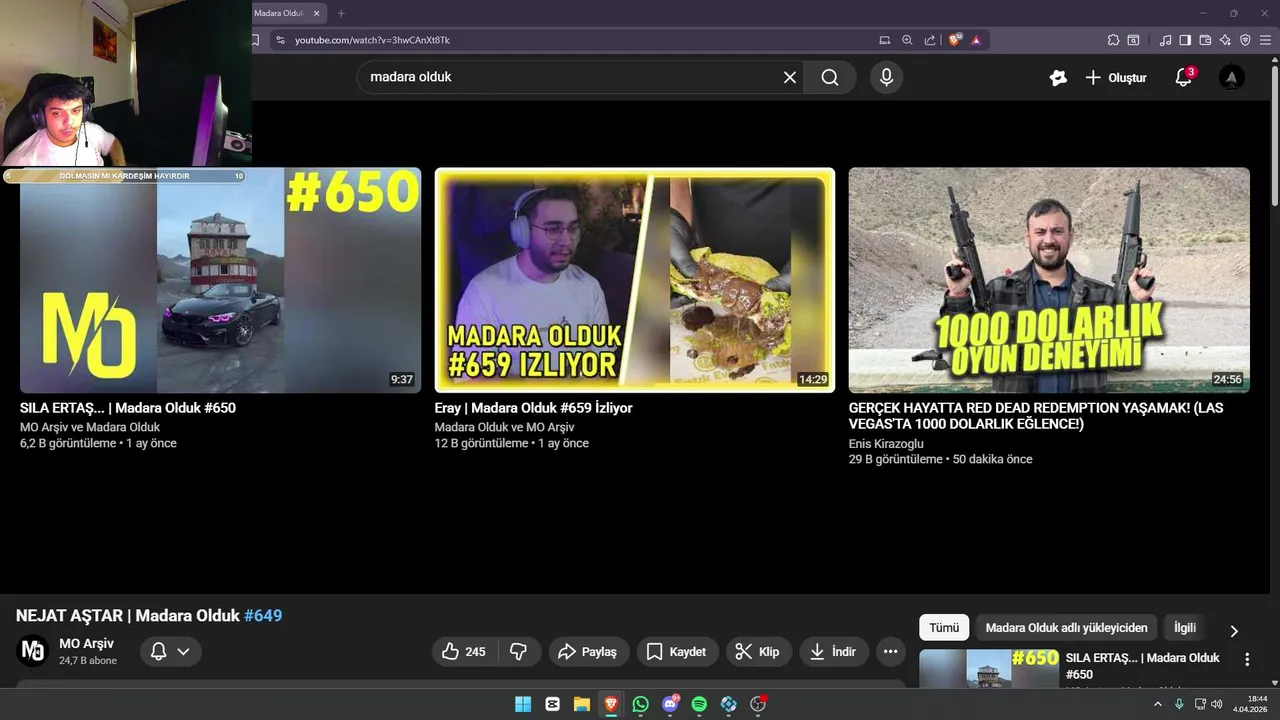Open WhatsApp from the taskbar
Screen dimensions: 1280x720
pos(640,704)
